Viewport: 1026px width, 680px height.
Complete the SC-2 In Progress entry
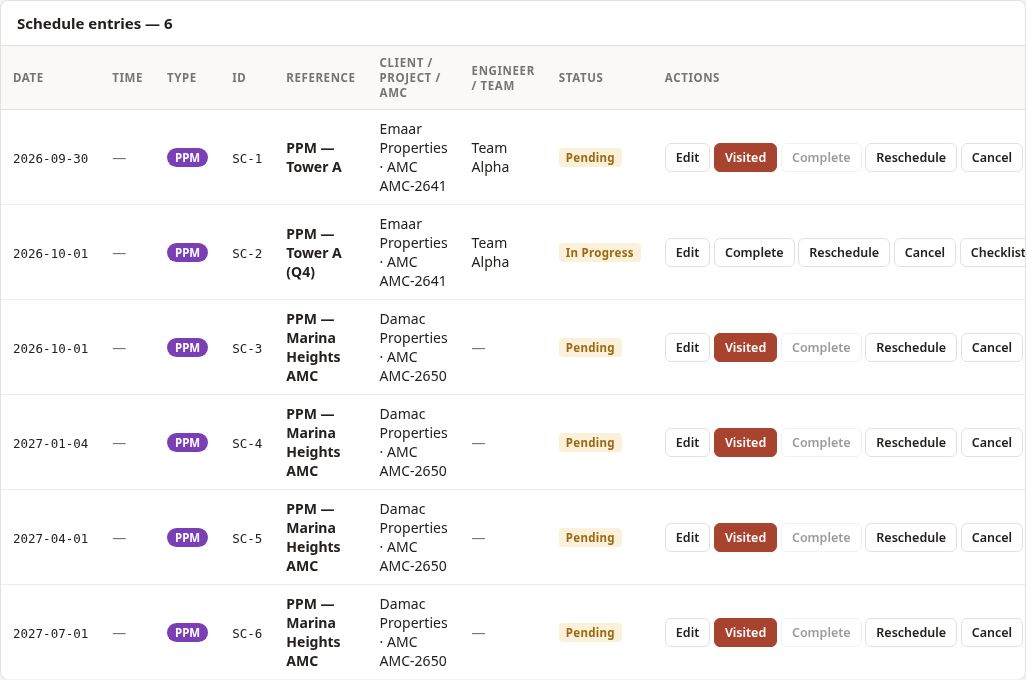pos(754,253)
